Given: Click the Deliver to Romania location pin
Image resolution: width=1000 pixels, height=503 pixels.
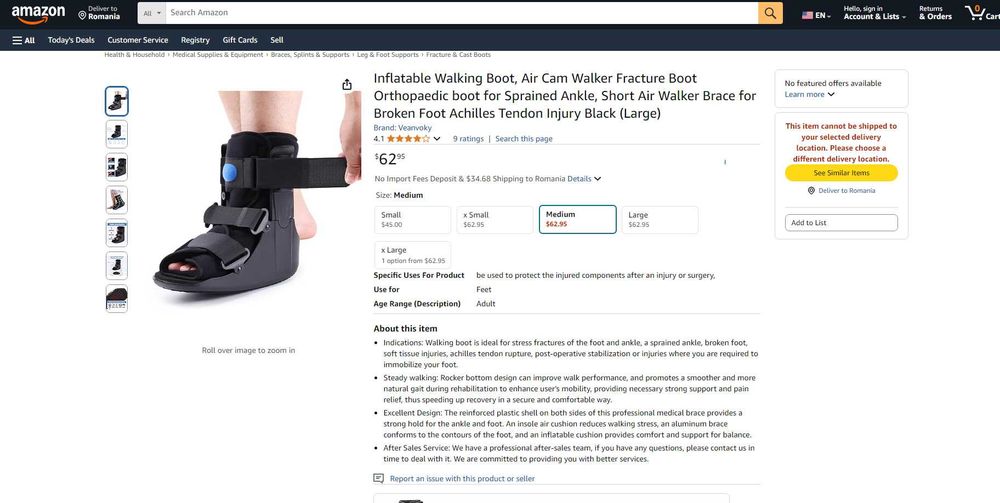Looking at the screenshot, I should tap(82, 15).
